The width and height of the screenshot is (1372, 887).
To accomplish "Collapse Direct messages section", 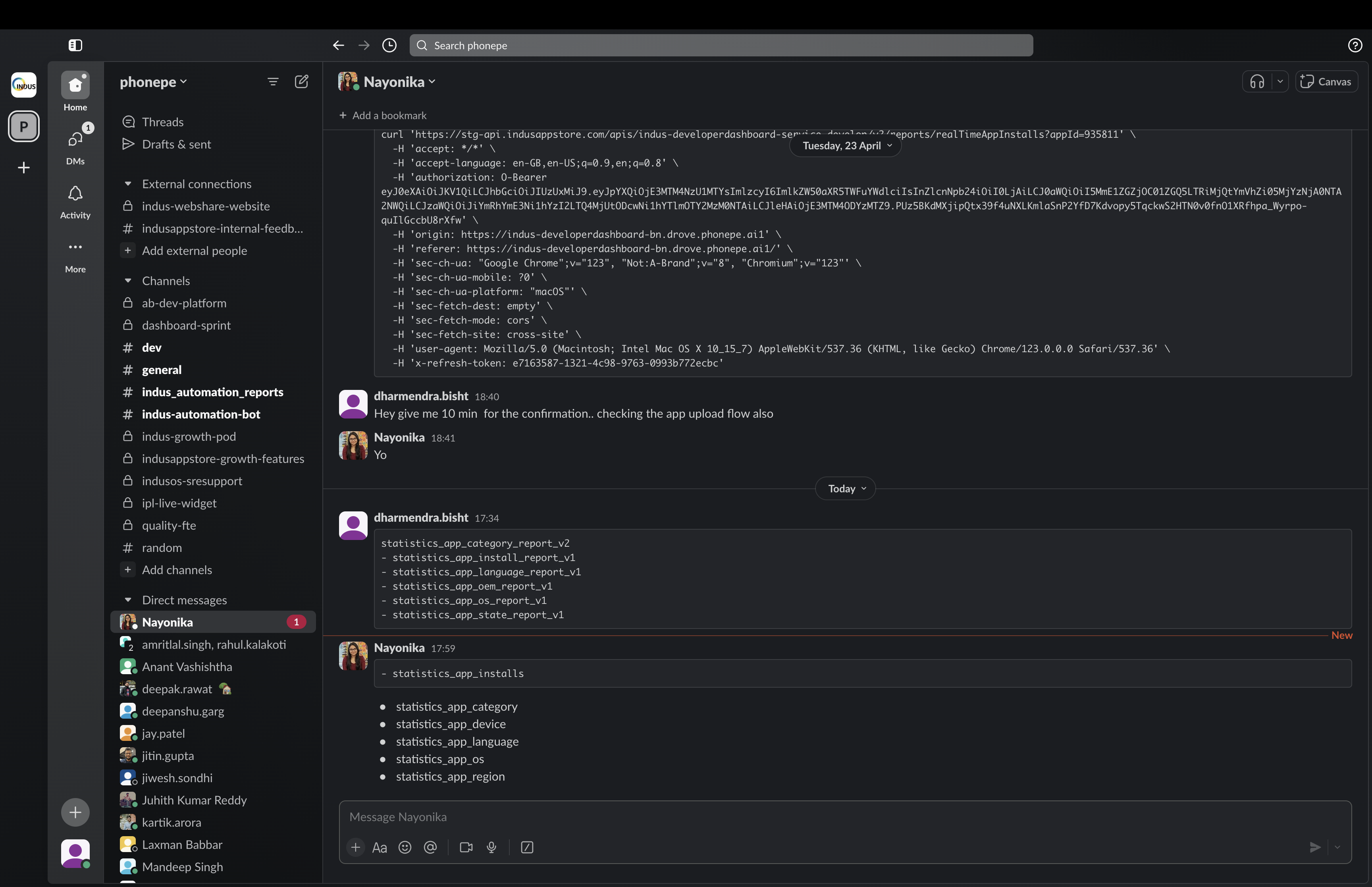I will coord(128,600).
